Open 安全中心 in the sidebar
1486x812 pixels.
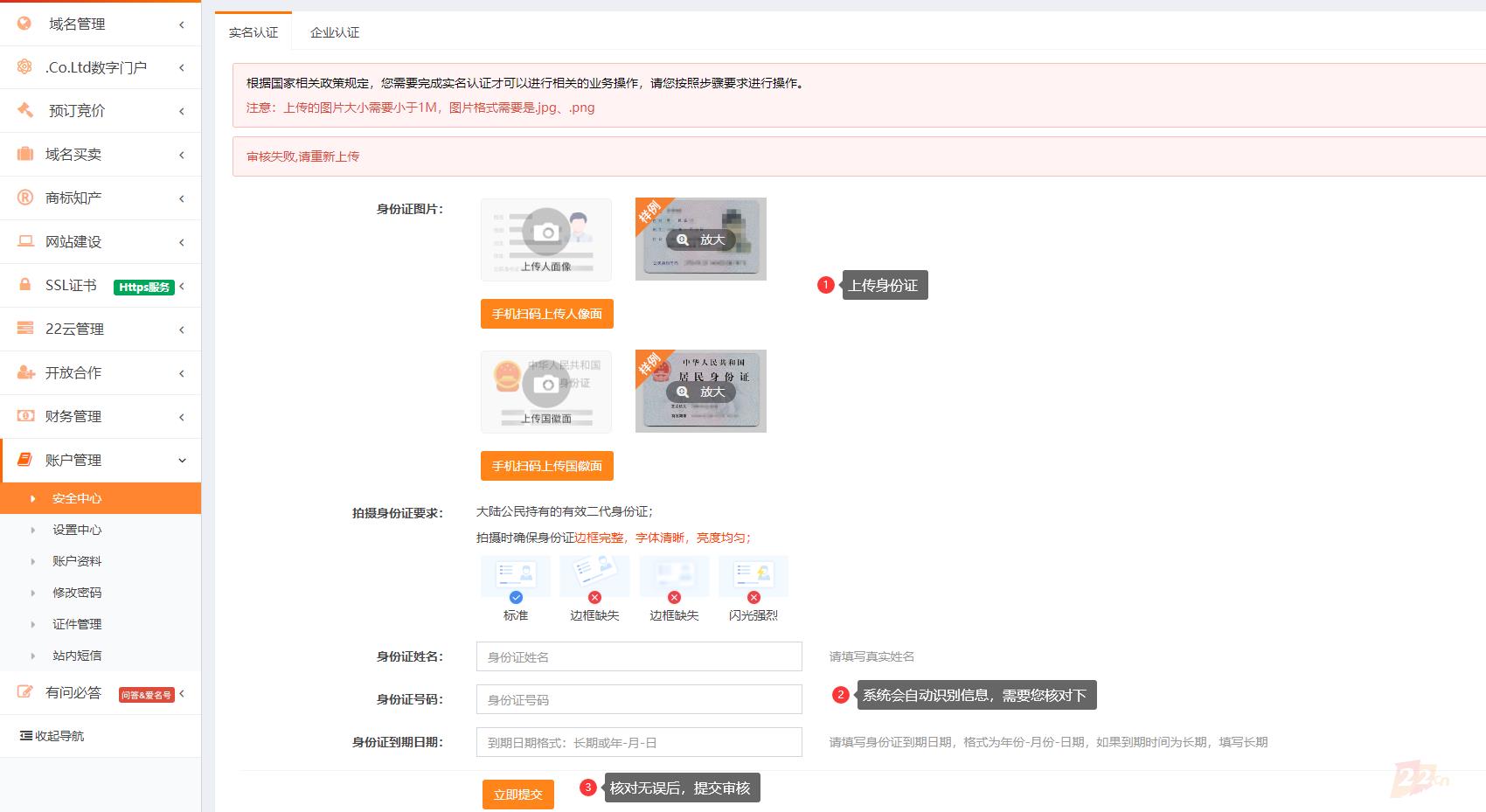(101, 498)
